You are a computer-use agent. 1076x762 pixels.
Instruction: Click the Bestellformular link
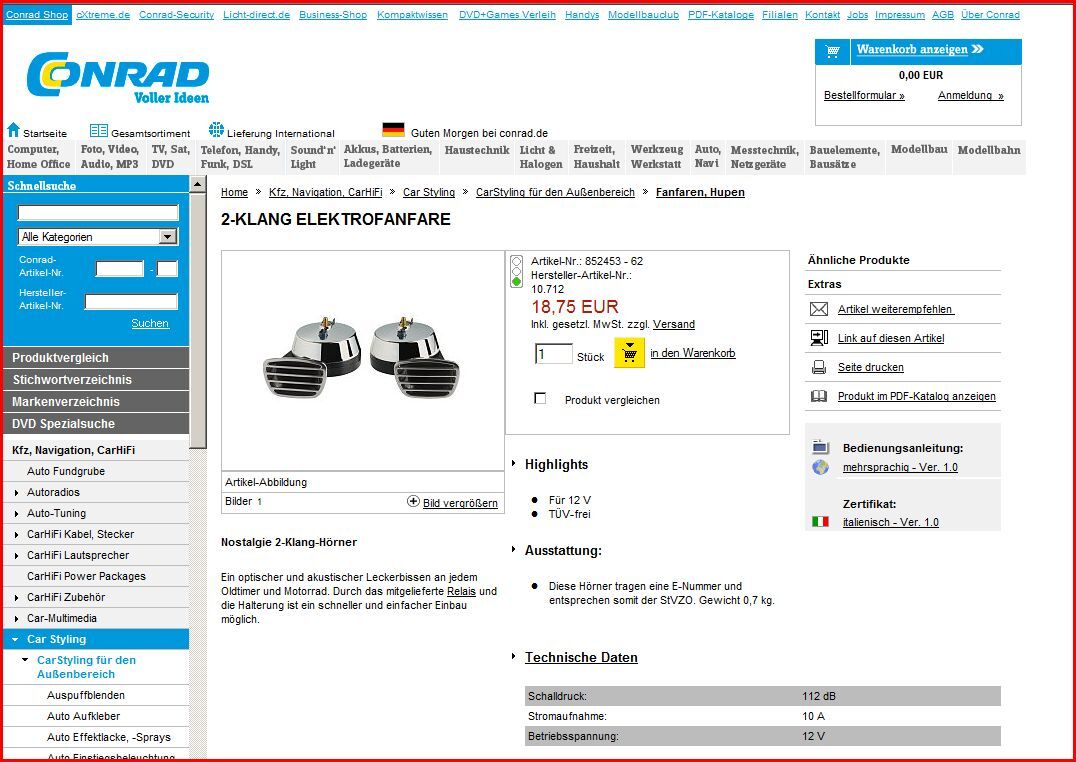864,96
